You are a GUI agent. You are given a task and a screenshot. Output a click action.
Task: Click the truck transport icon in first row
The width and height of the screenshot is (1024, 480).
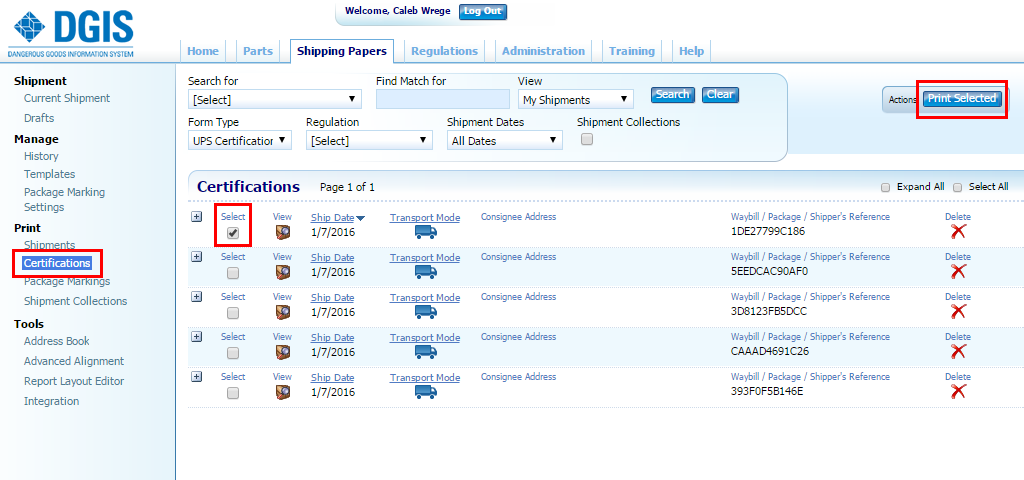point(425,232)
